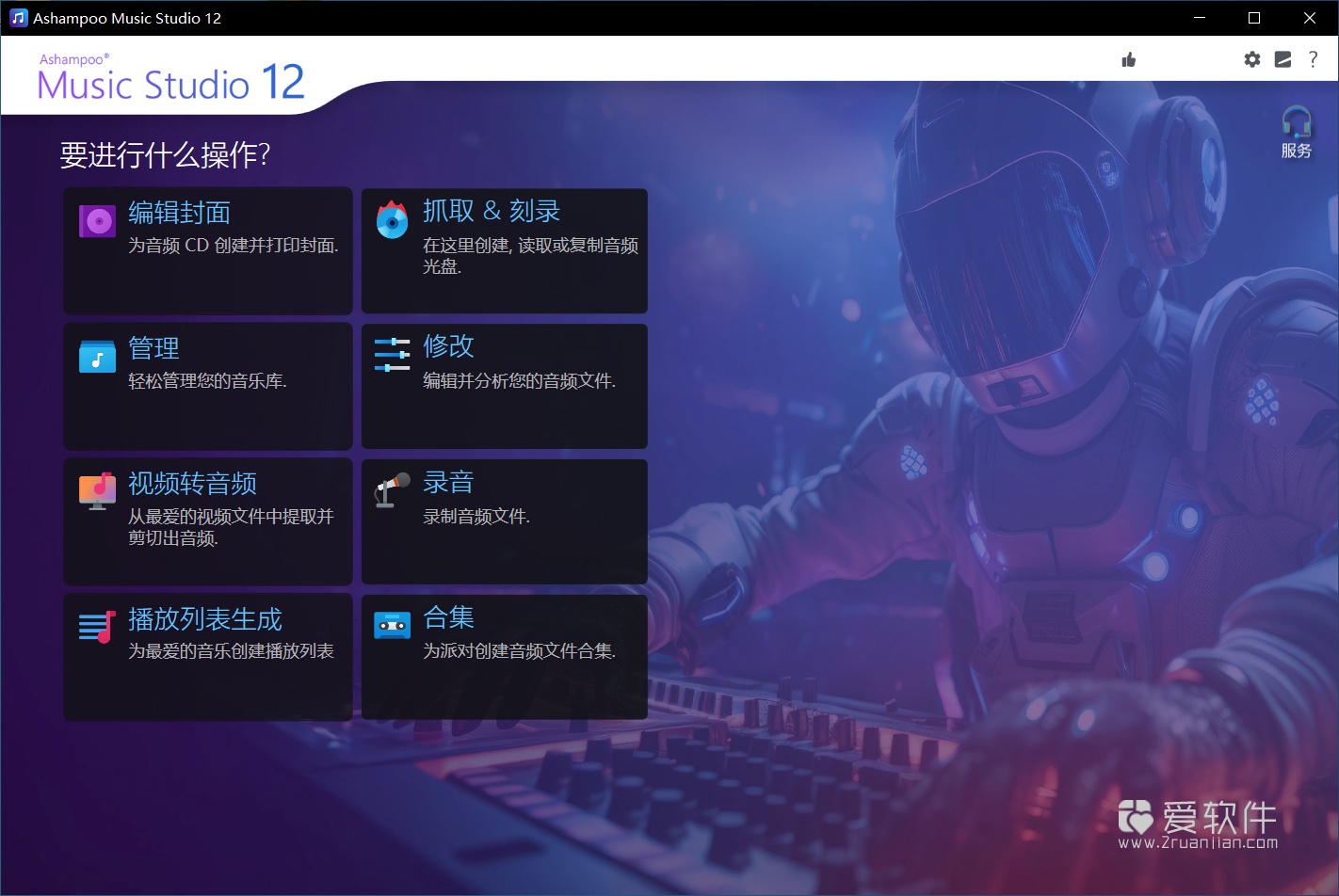Open help via the question mark icon
The image size is (1339, 896).
(x=1314, y=58)
